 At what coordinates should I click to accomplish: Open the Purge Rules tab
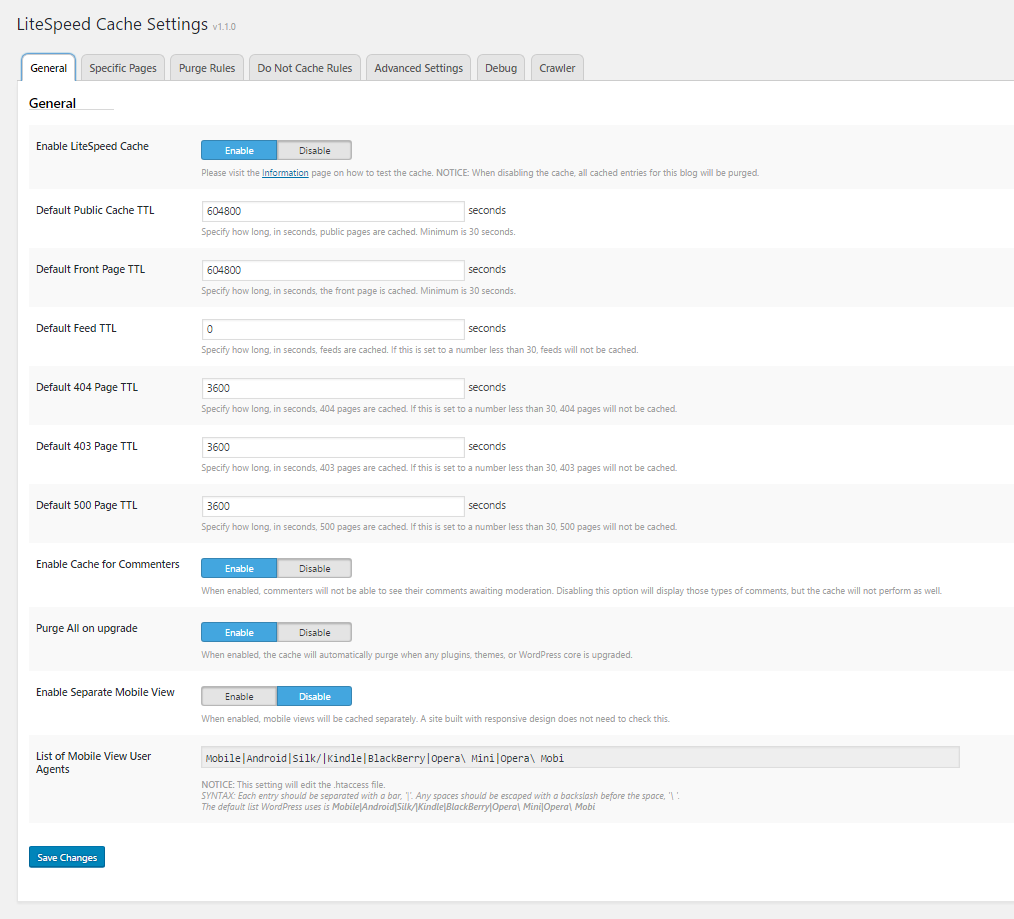click(x=207, y=68)
